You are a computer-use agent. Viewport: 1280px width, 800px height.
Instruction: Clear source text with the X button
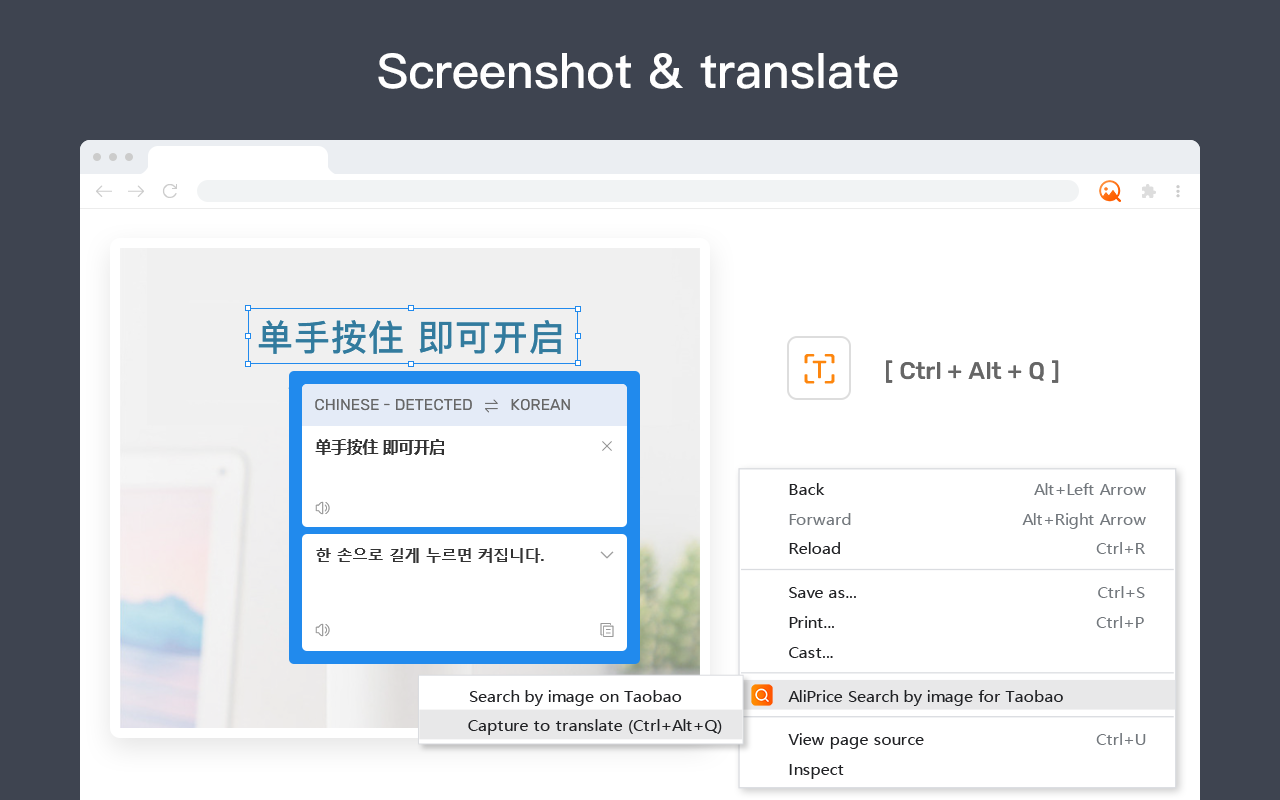click(607, 446)
